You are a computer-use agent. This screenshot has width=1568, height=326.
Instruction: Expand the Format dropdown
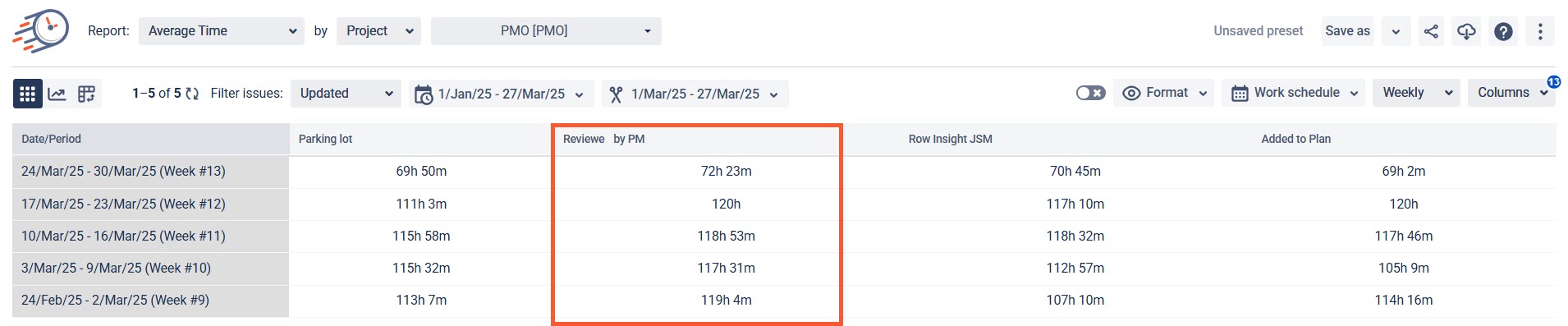pyautogui.click(x=1164, y=93)
